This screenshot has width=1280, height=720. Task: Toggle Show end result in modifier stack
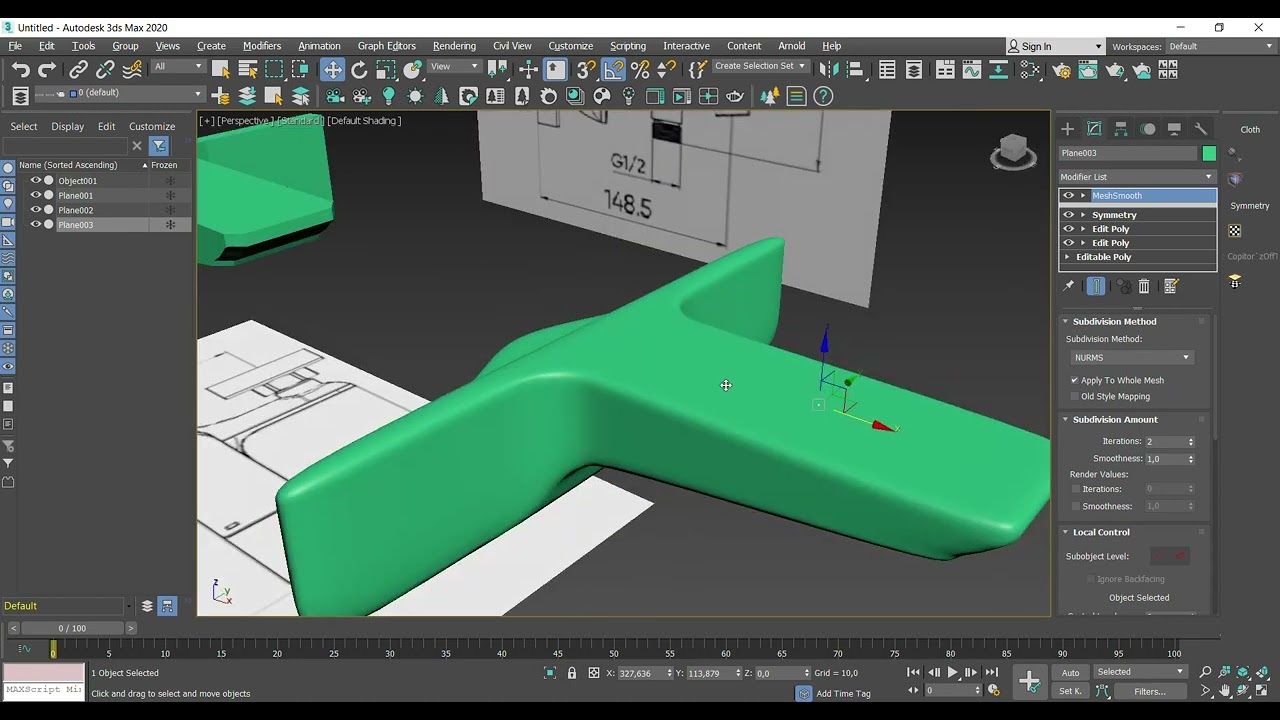click(x=1096, y=286)
